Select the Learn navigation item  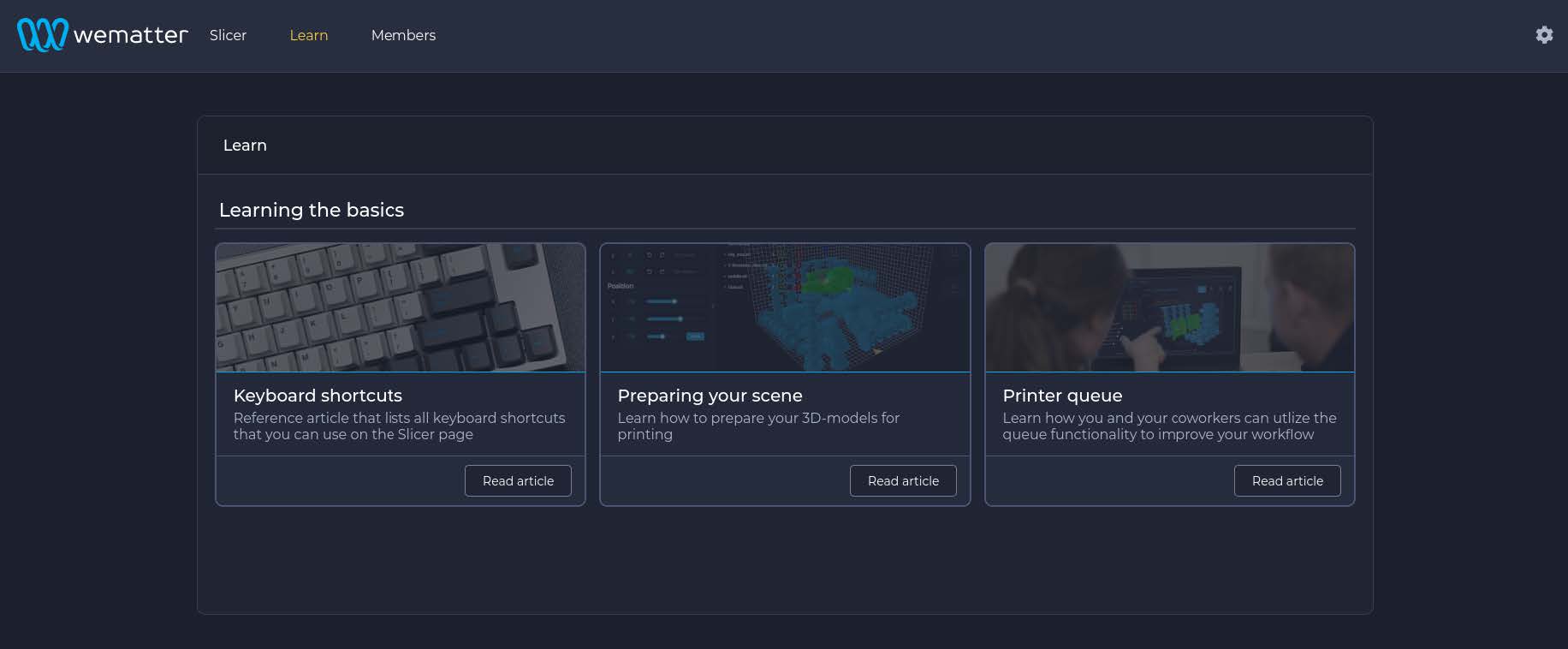[308, 35]
